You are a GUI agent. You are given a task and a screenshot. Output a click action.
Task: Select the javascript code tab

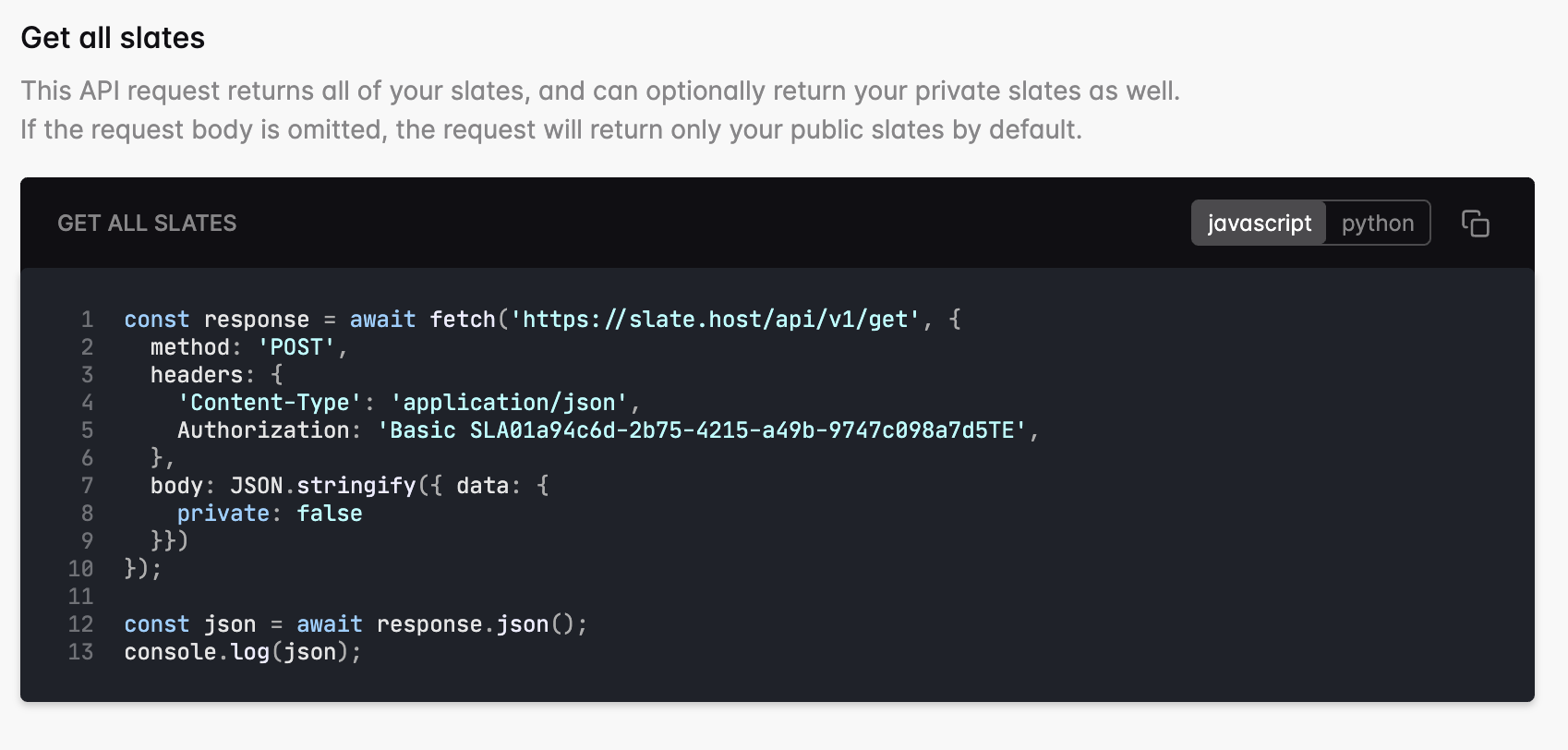(1259, 224)
